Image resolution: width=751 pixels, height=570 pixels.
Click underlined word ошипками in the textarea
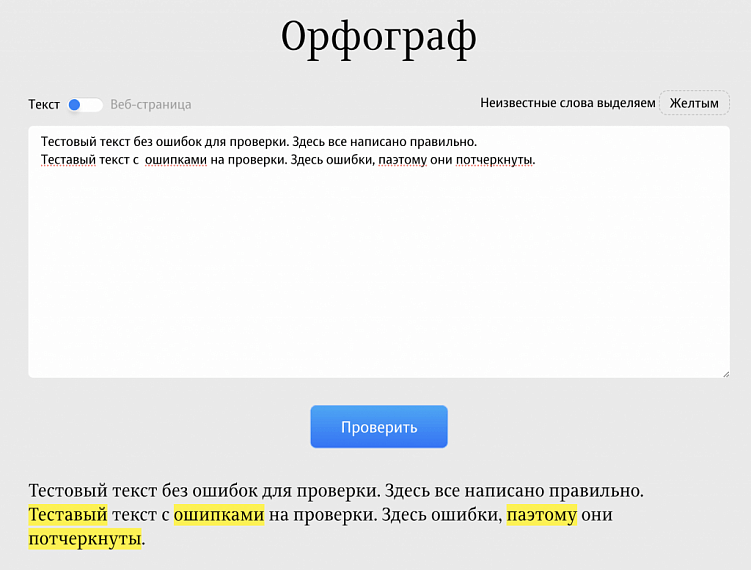pos(176,160)
